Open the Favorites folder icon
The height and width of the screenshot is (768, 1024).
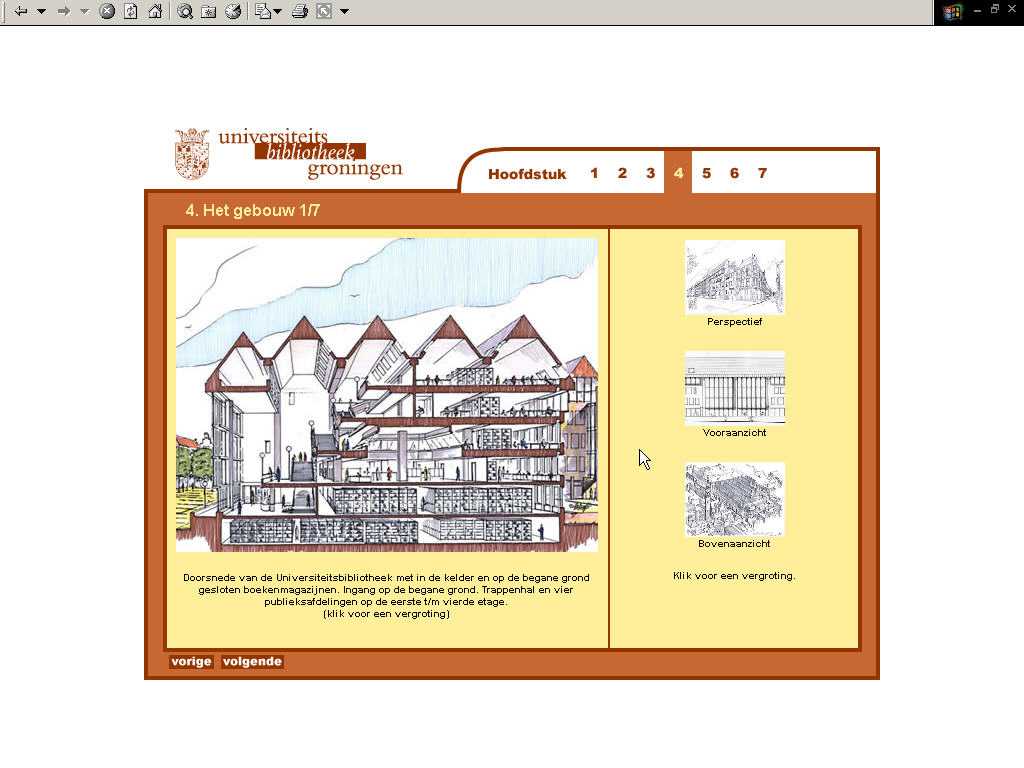209,11
